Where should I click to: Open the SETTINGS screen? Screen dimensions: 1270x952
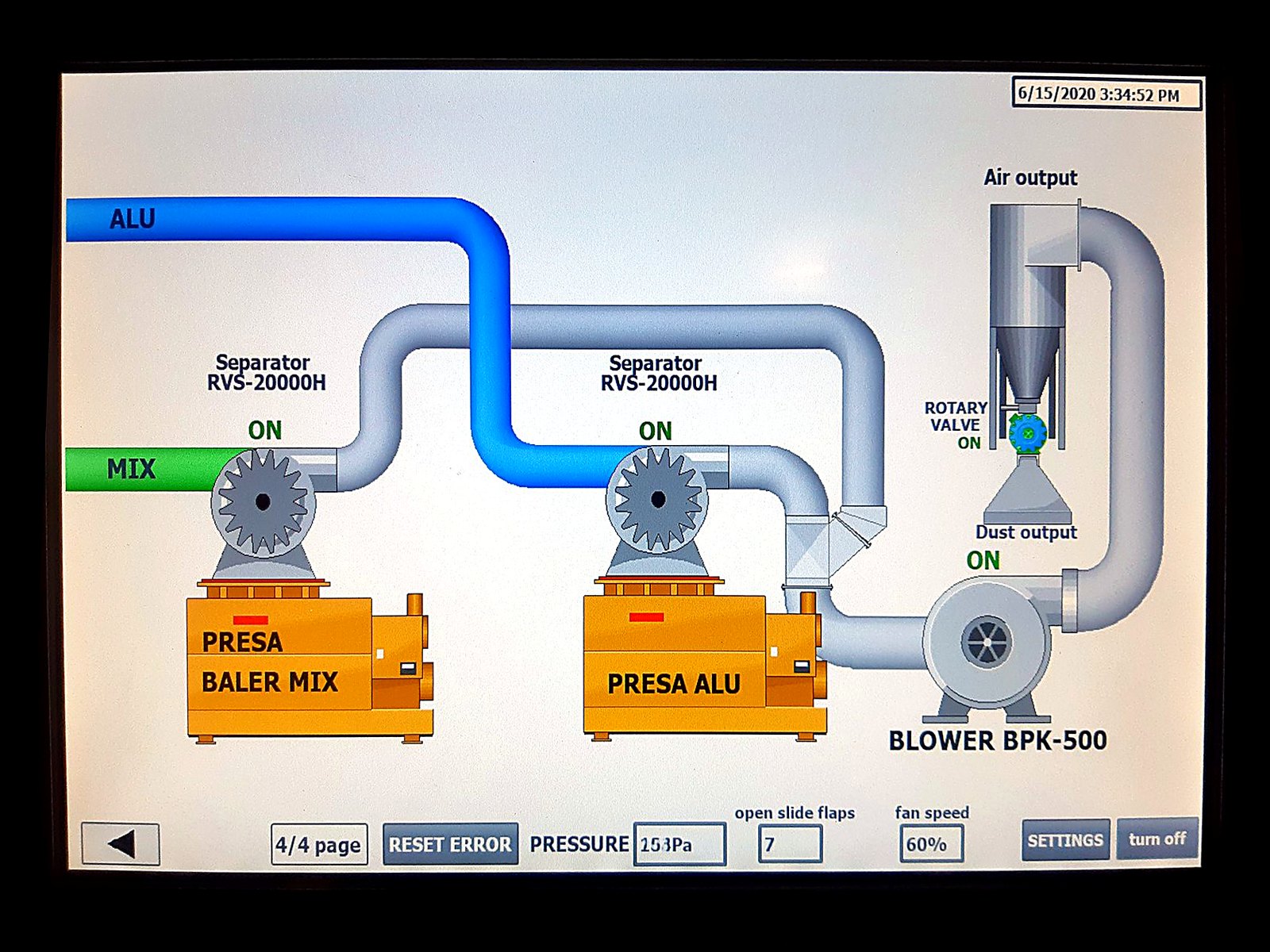pos(1065,840)
